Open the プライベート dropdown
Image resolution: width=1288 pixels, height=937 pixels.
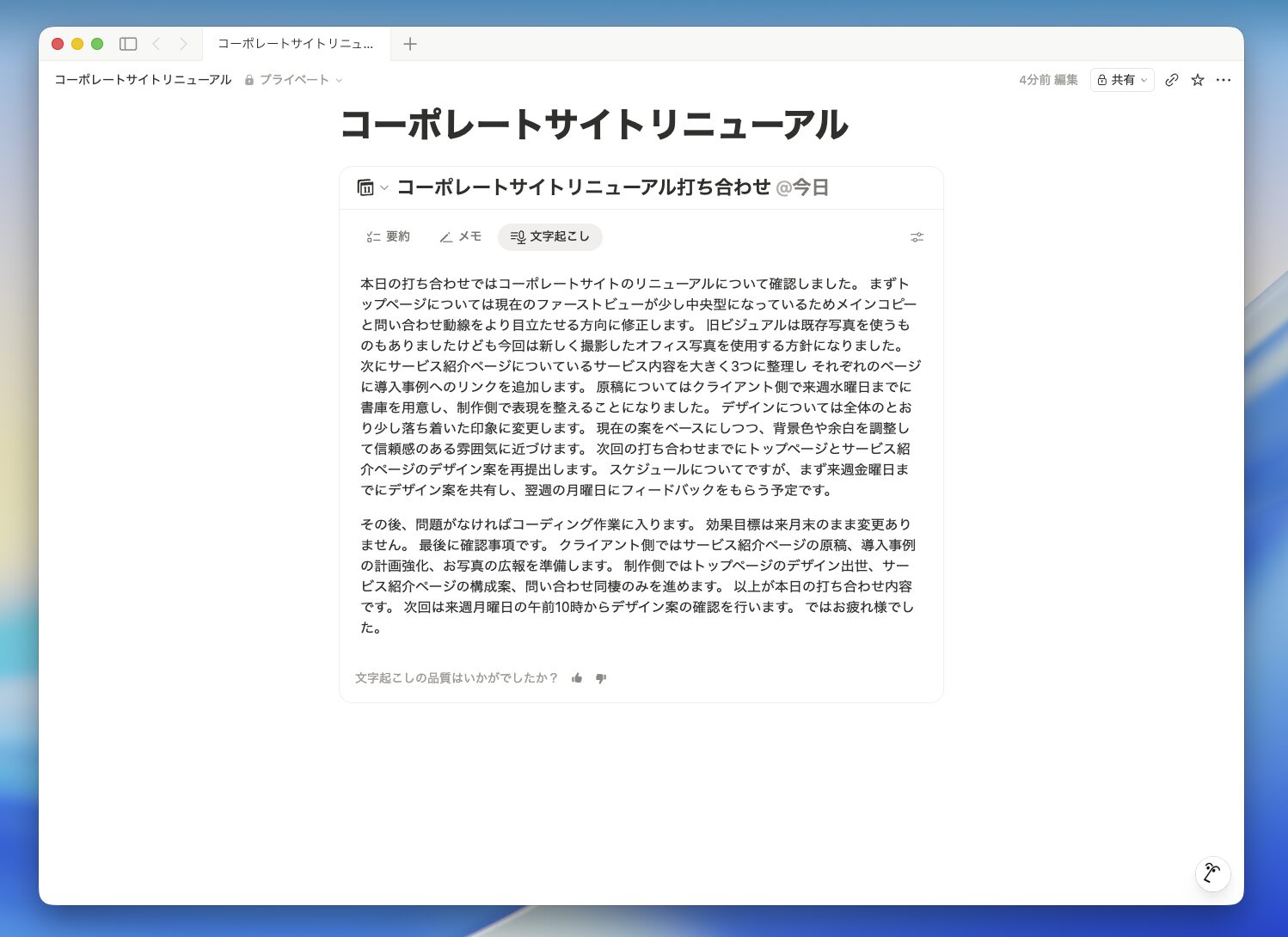click(x=294, y=80)
